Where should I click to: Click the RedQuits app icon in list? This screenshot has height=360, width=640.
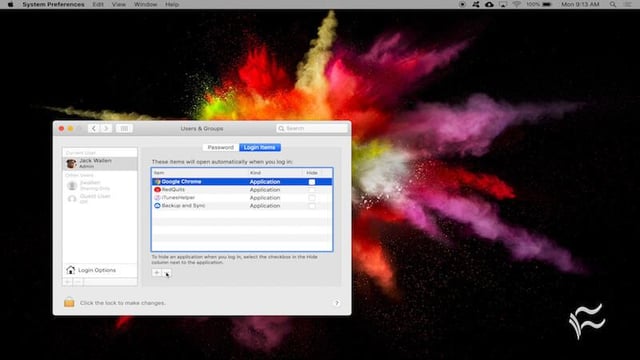157,190
